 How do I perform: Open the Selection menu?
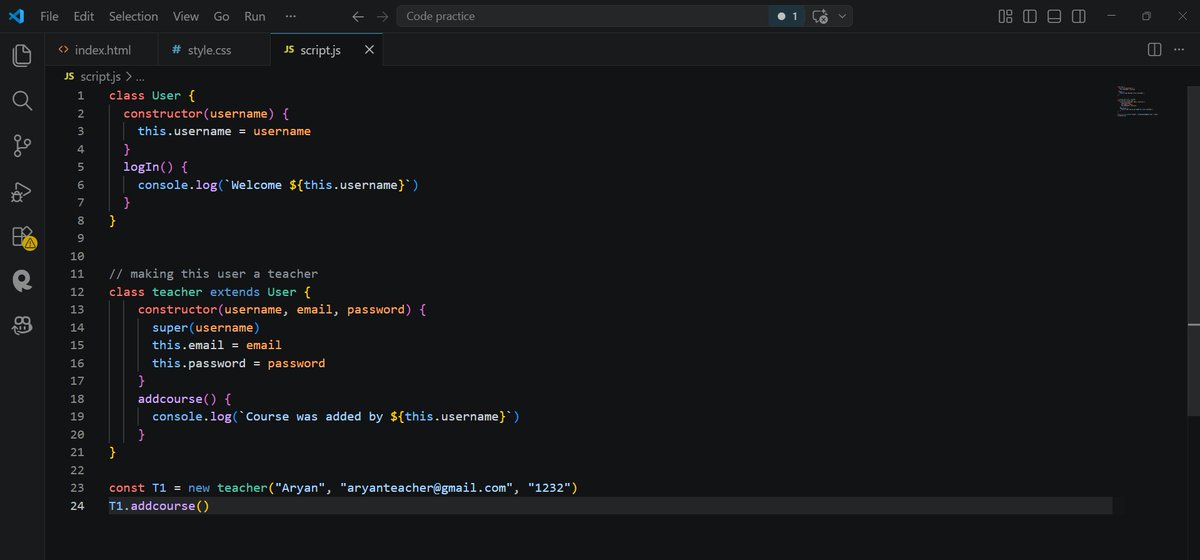point(134,16)
